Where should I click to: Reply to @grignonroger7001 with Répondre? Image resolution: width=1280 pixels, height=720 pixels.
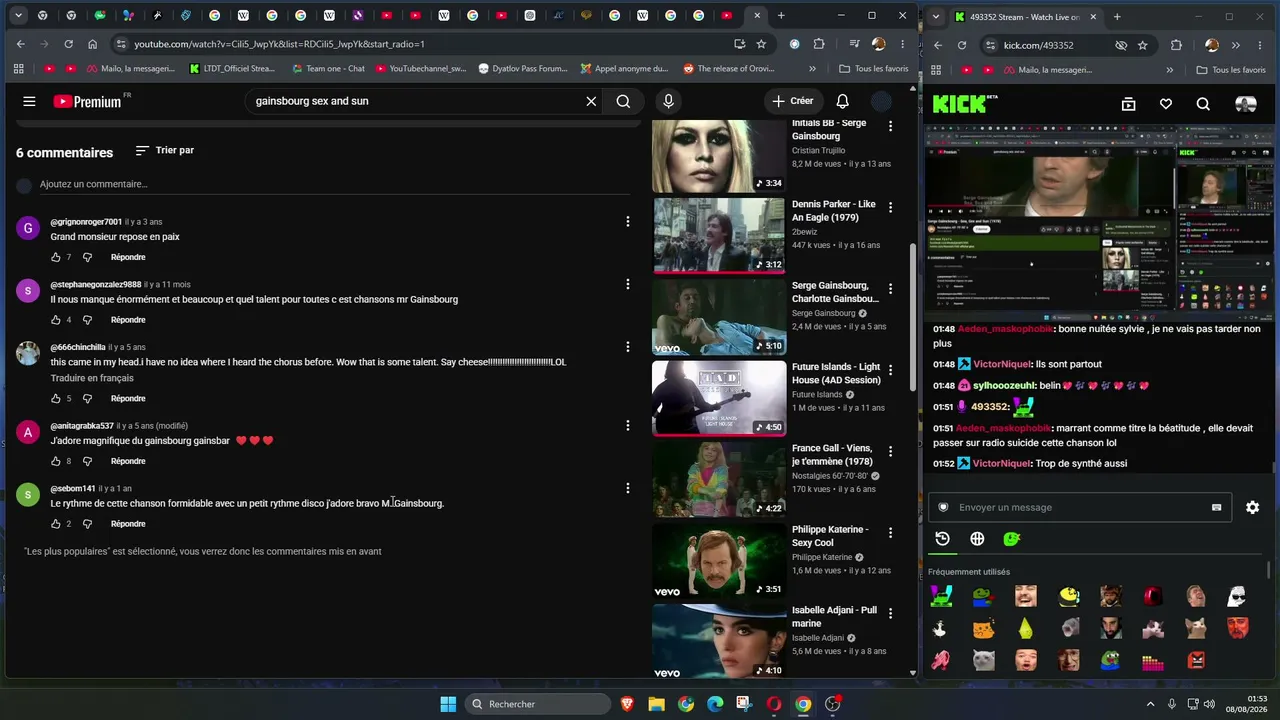click(128, 257)
